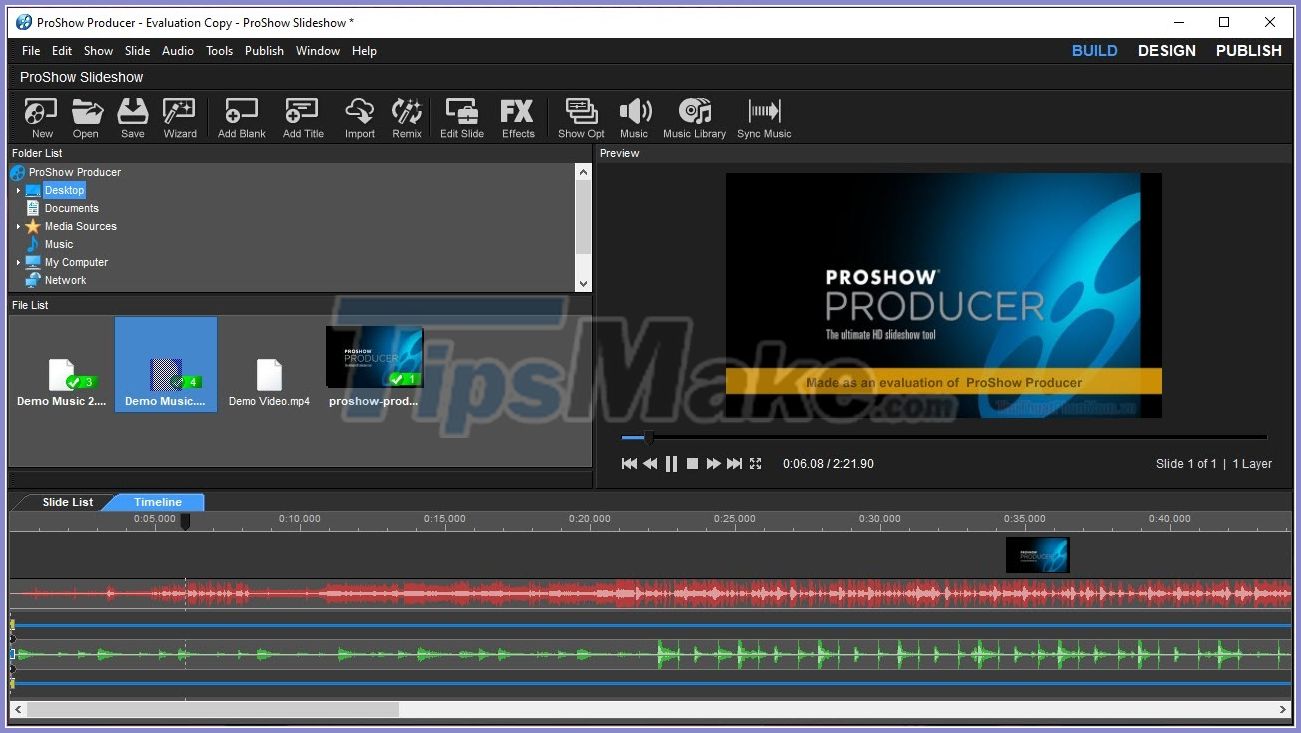
Task: Click the PUBLISH link at top right
Action: click(1248, 50)
